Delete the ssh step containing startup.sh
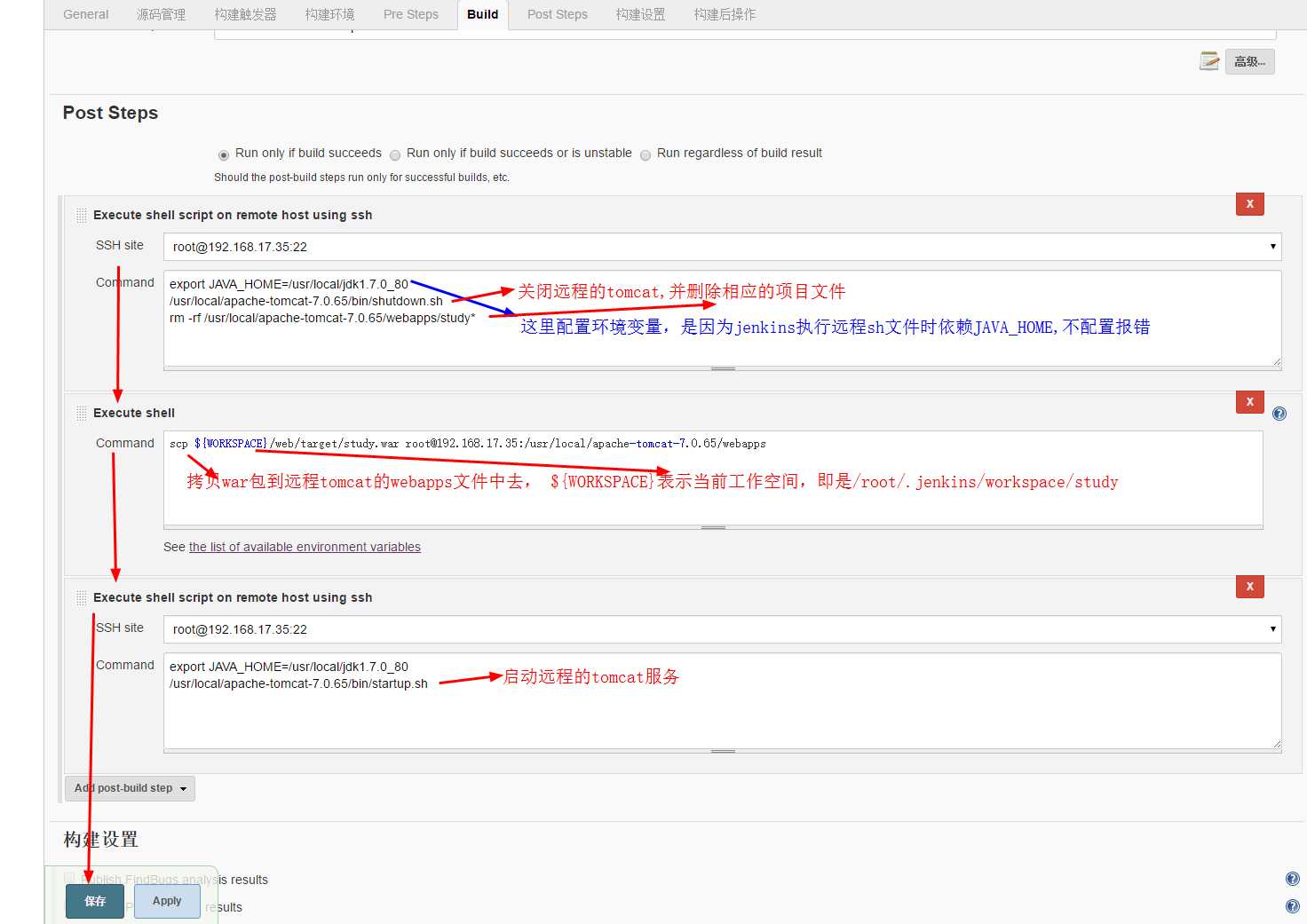Screen dimensions: 1307x924 (1250, 587)
